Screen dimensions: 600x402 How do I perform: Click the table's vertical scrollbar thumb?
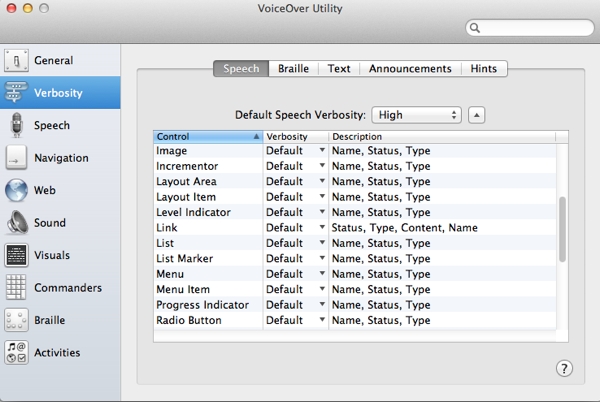[x=562, y=229]
